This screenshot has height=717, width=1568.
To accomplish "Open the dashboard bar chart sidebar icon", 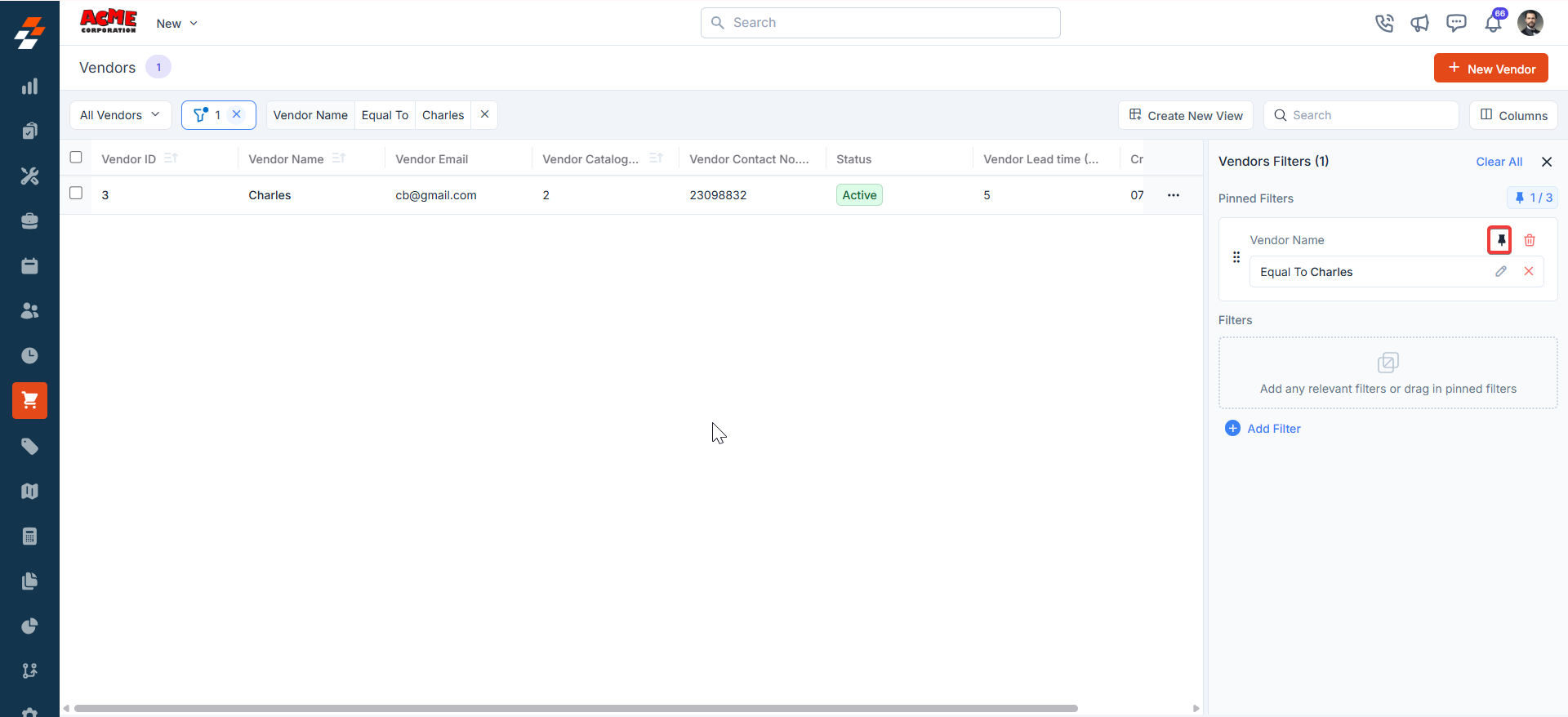I will pos(29,87).
